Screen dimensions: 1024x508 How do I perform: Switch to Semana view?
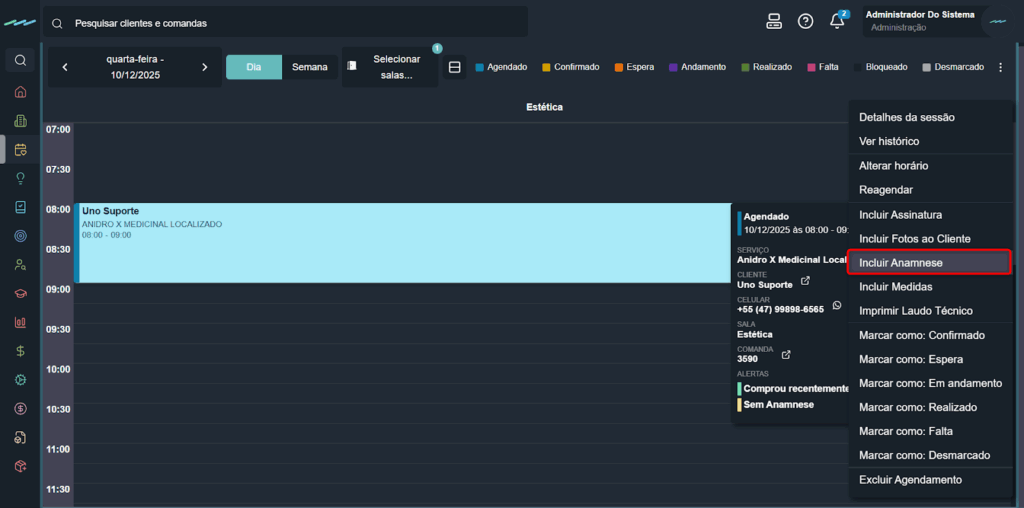click(310, 67)
